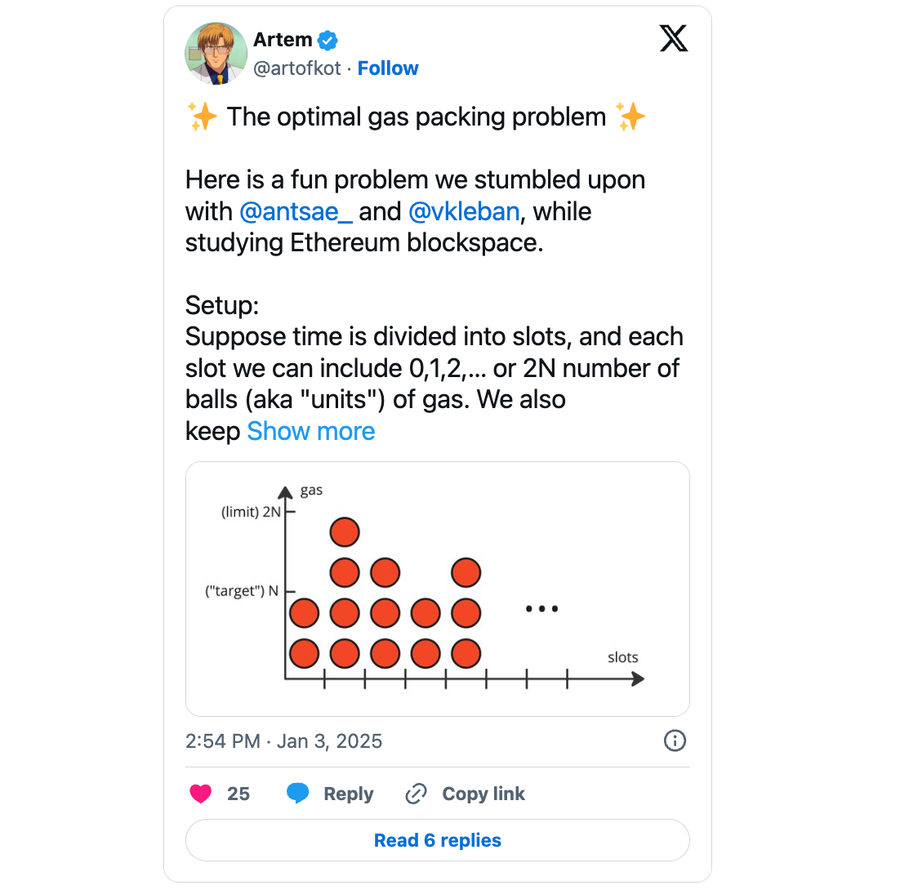Visit the @antsae_ mention
Image resolution: width=900 pixels, height=893 pixels.
point(296,212)
